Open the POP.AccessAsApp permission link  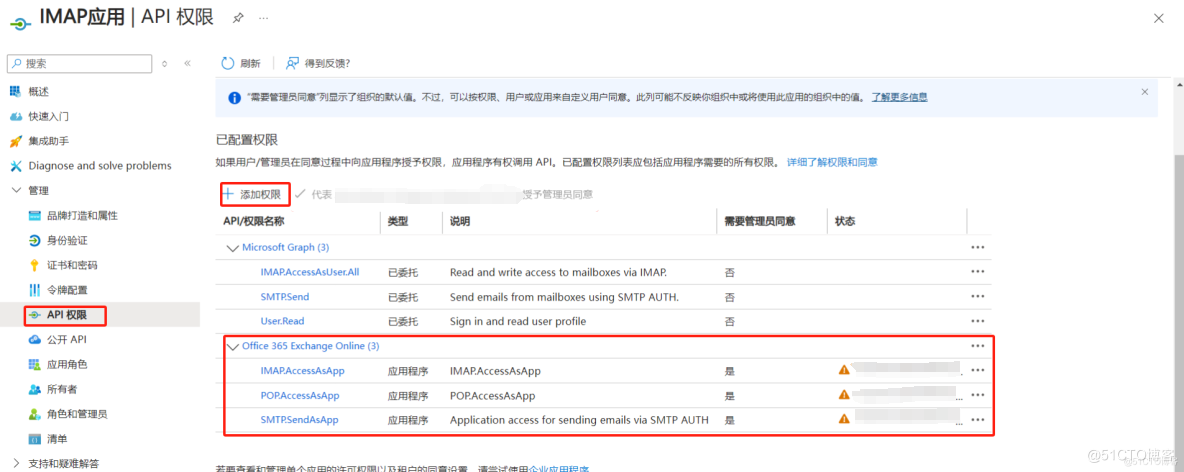[300, 395]
